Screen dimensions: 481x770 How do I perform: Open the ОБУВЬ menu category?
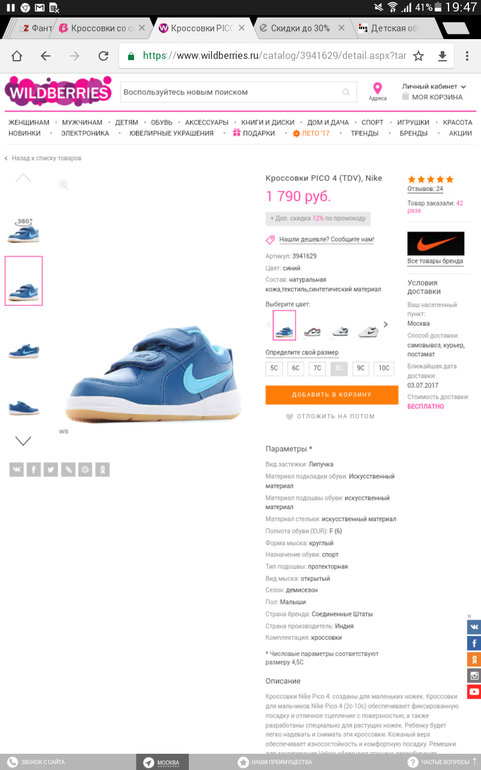click(162, 122)
